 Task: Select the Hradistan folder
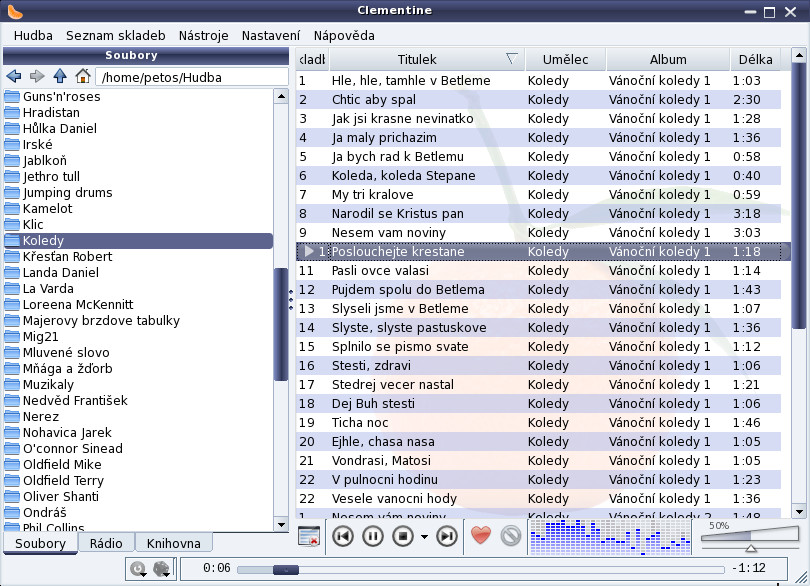pos(138,112)
